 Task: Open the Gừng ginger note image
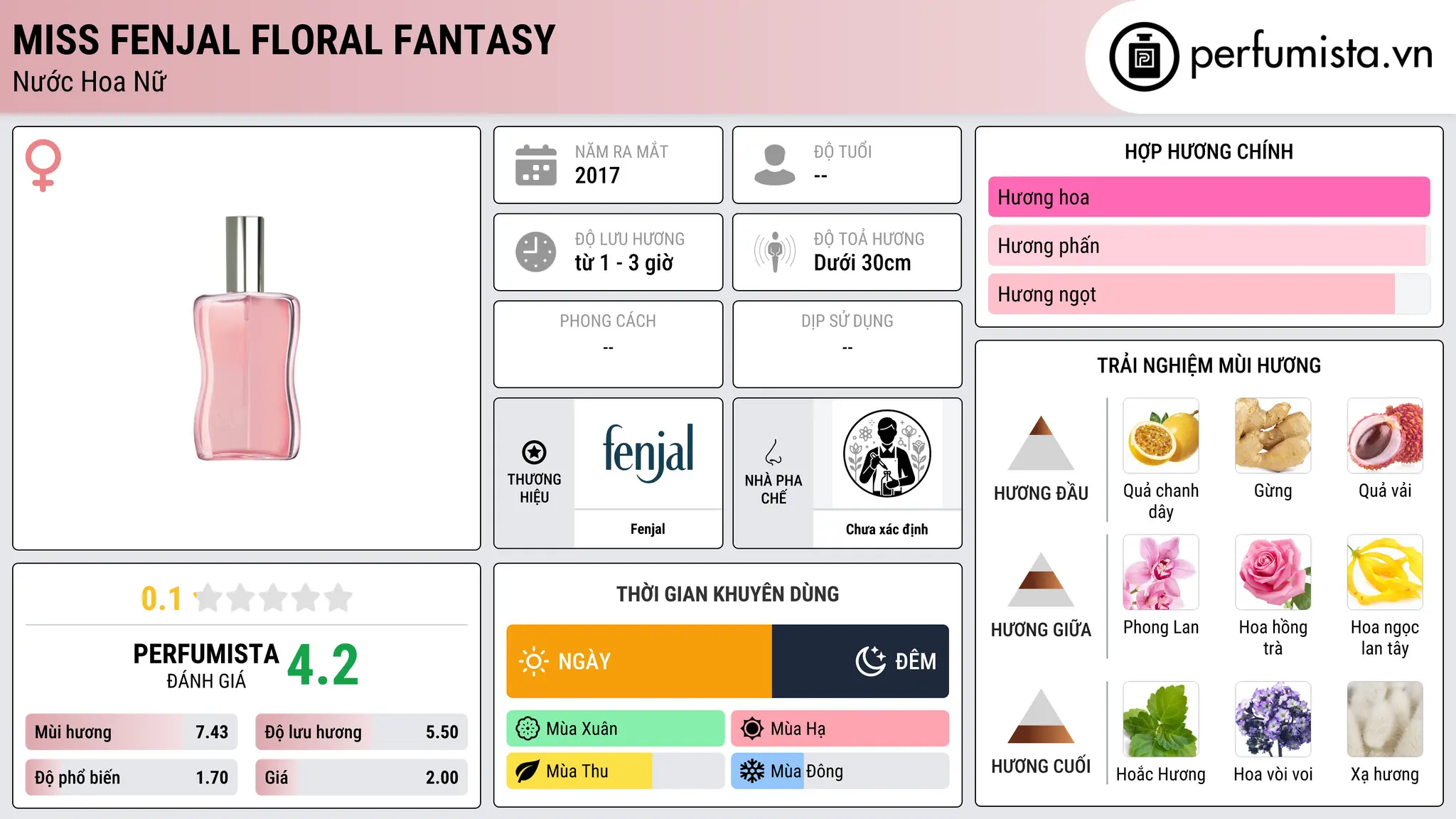click(x=1273, y=436)
